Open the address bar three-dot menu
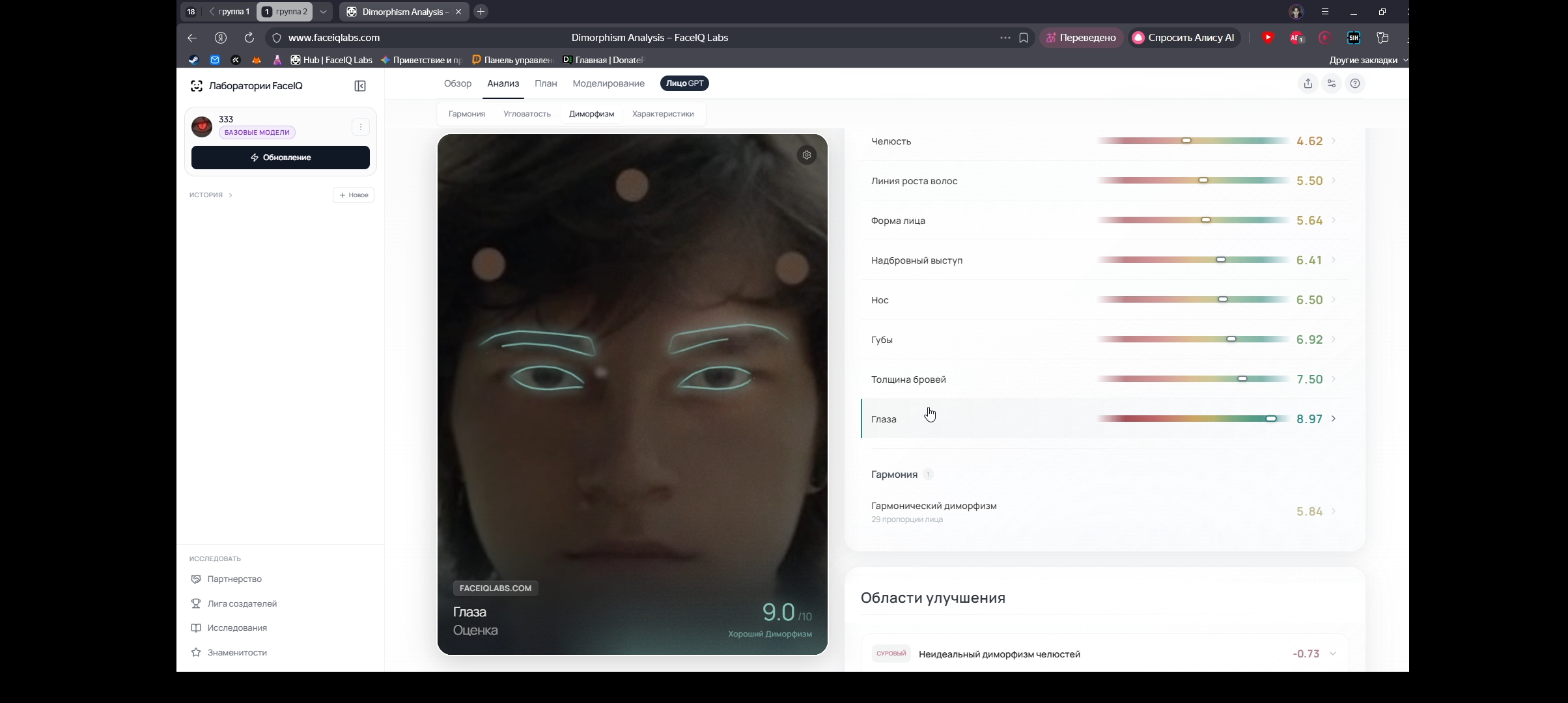 tap(1005, 38)
